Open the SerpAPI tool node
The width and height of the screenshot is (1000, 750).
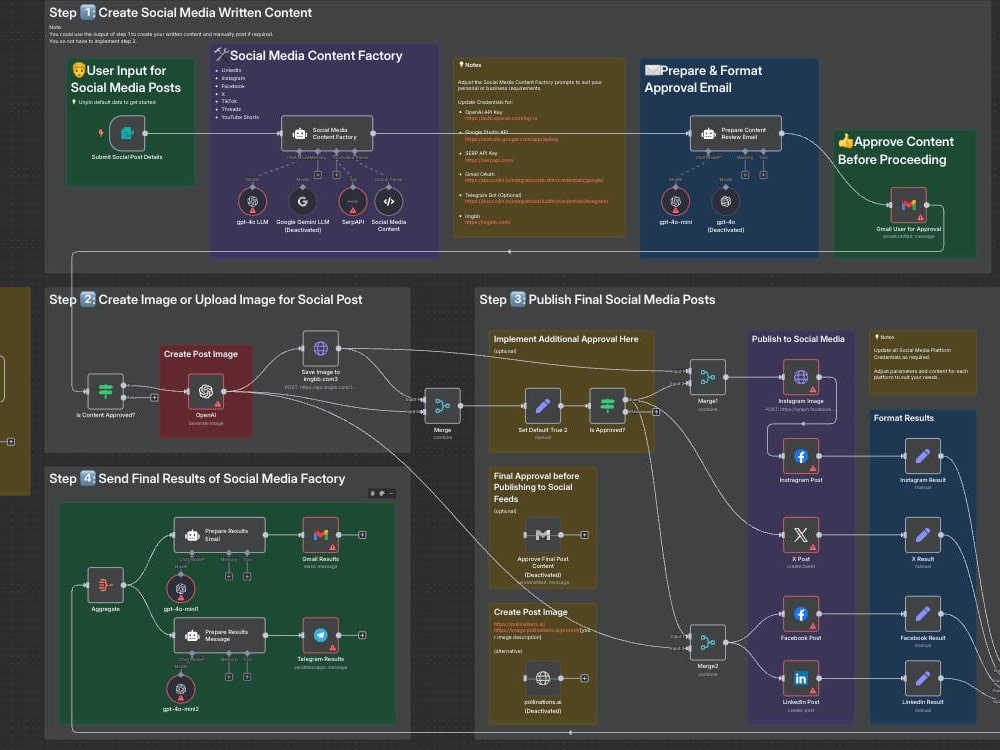(353, 202)
